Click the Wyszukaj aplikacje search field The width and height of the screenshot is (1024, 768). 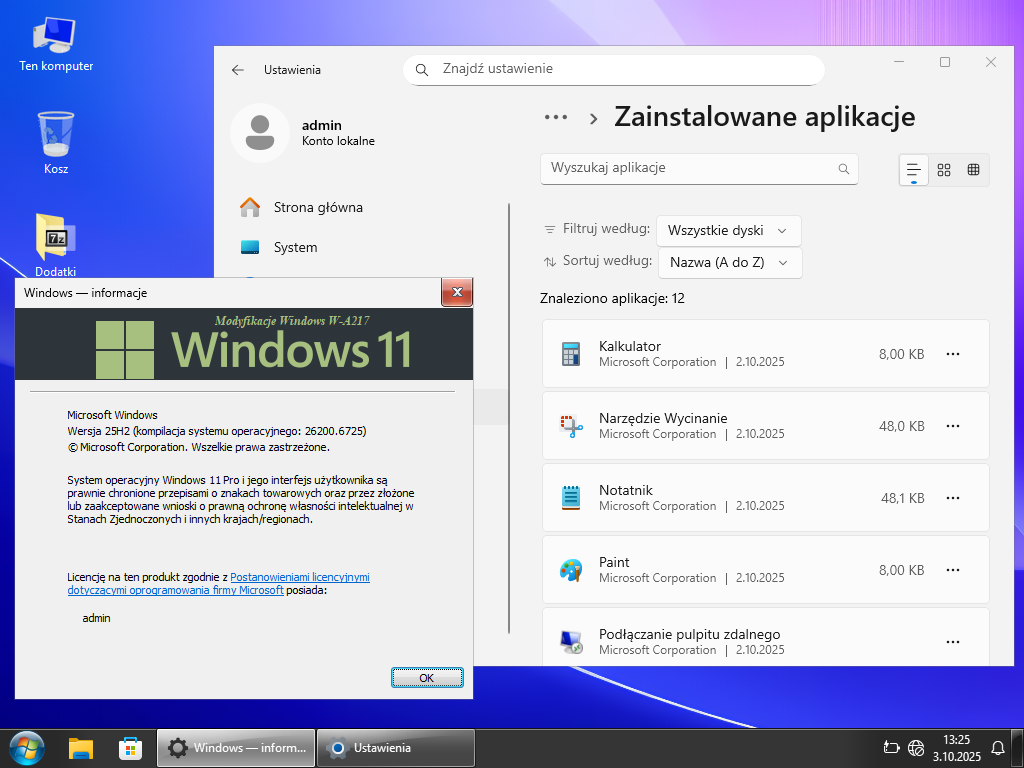click(x=690, y=168)
